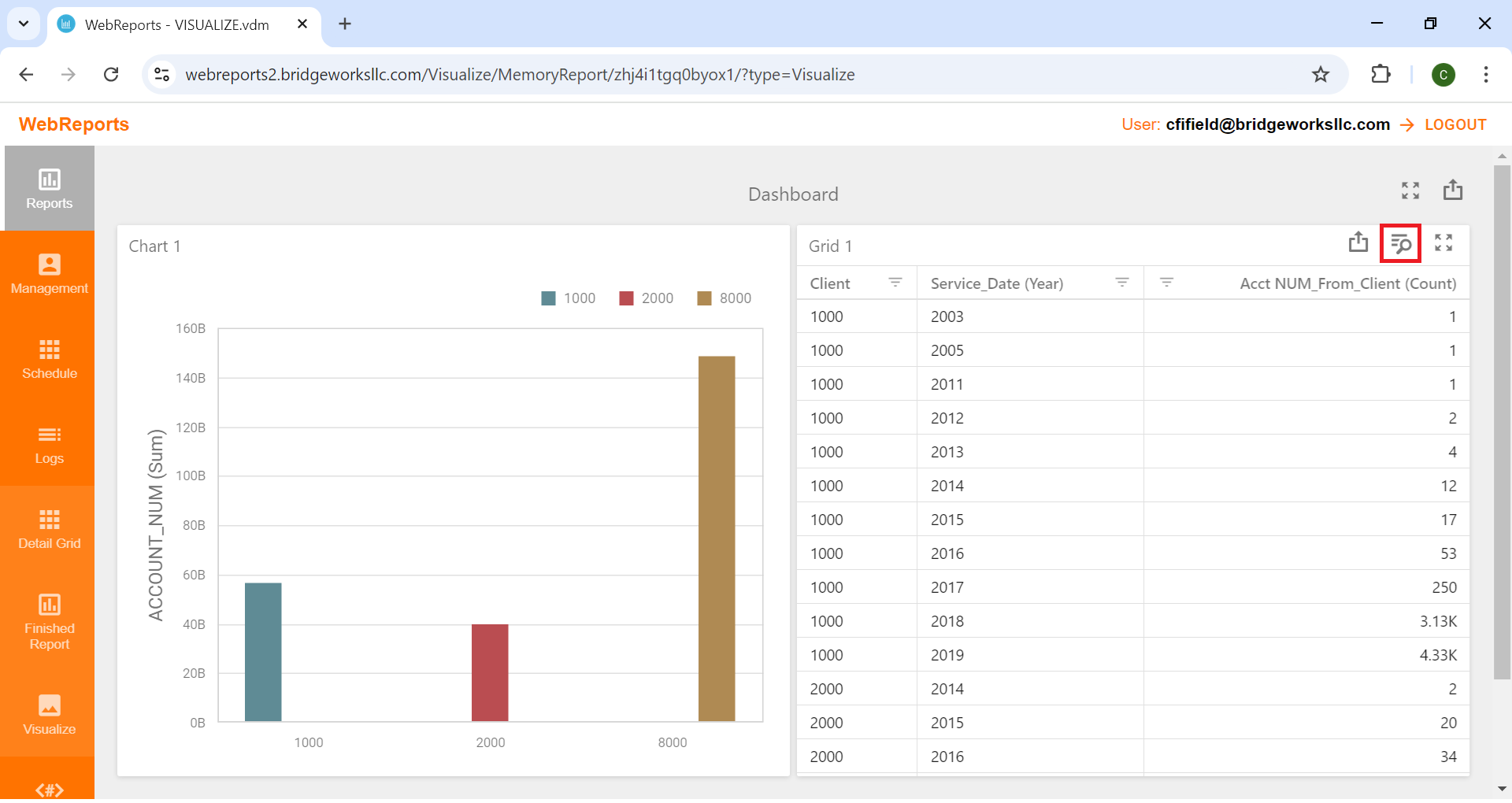This screenshot has height=803, width=1512.
Task: Click the red 2000 legend color swatch
Action: point(626,298)
